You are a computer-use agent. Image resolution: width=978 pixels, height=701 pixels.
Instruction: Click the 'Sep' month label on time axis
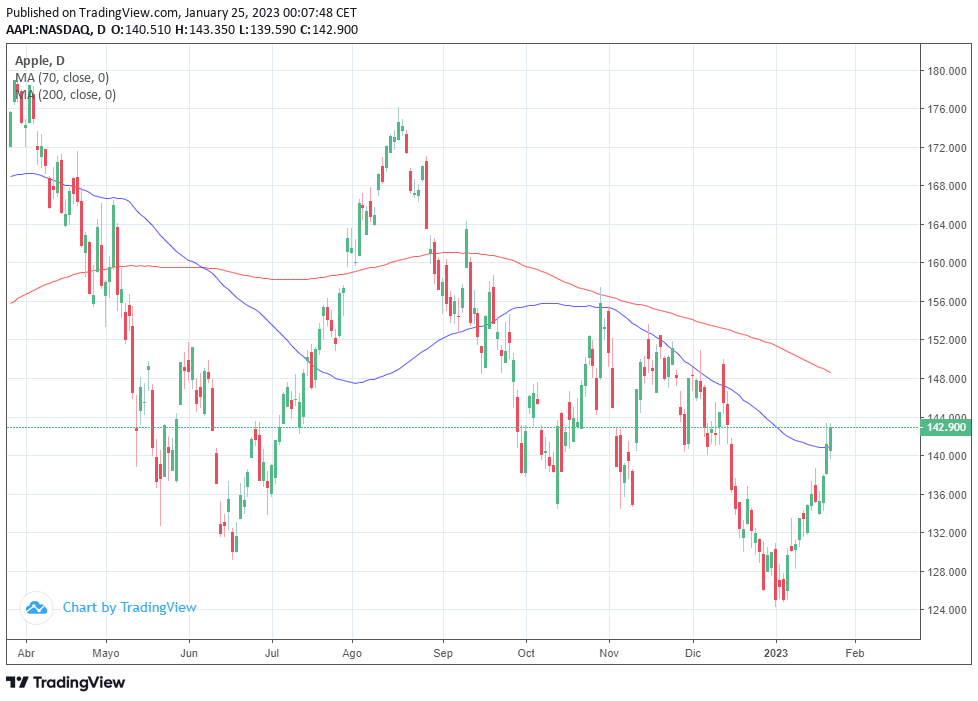point(443,653)
